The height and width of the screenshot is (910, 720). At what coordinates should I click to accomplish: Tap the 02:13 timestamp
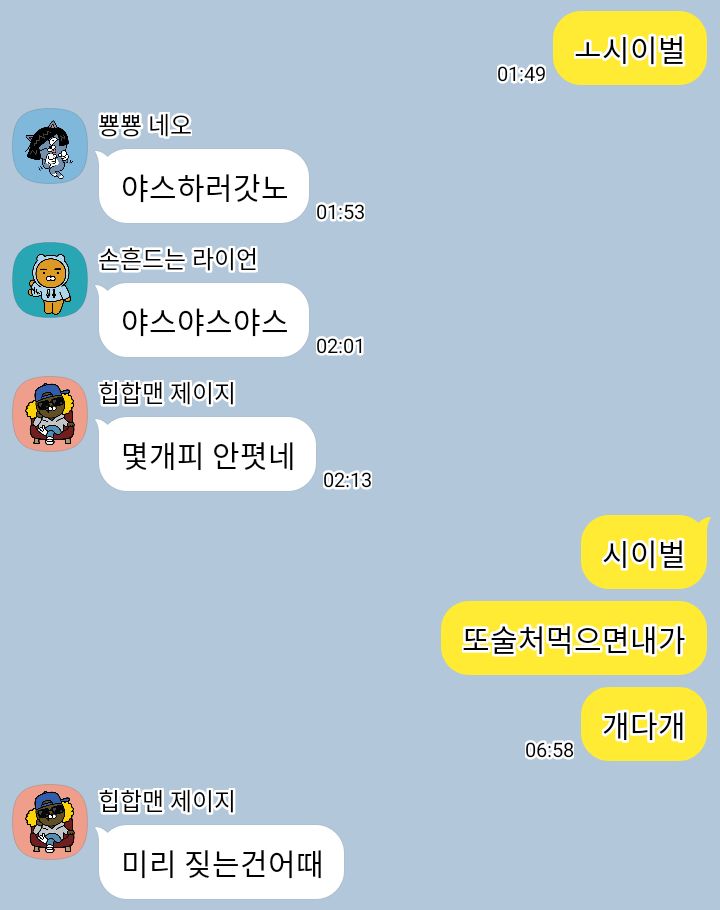[x=347, y=480]
